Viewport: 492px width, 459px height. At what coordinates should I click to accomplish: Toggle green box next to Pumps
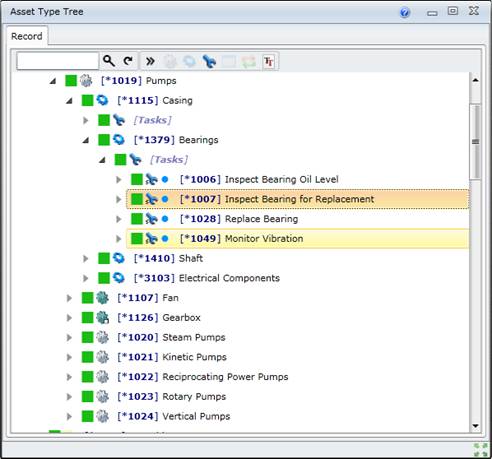point(71,81)
